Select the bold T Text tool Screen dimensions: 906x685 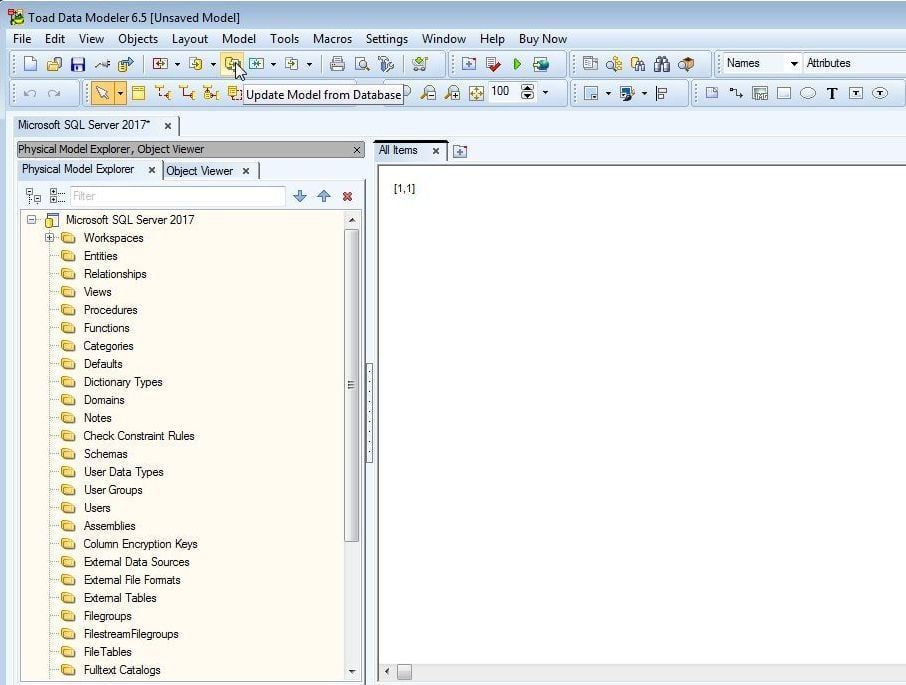tap(832, 93)
